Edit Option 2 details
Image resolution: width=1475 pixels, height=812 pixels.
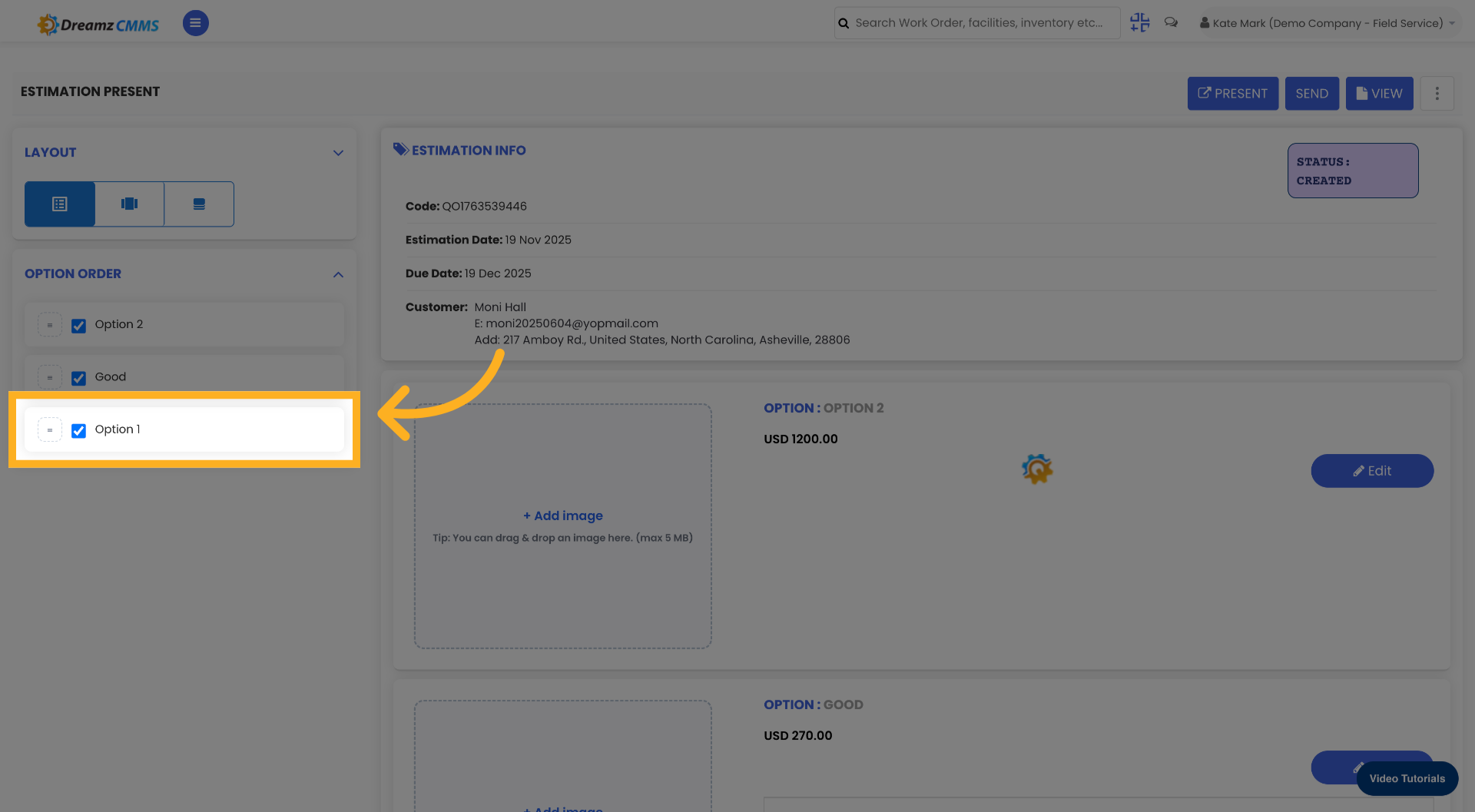click(1372, 471)
